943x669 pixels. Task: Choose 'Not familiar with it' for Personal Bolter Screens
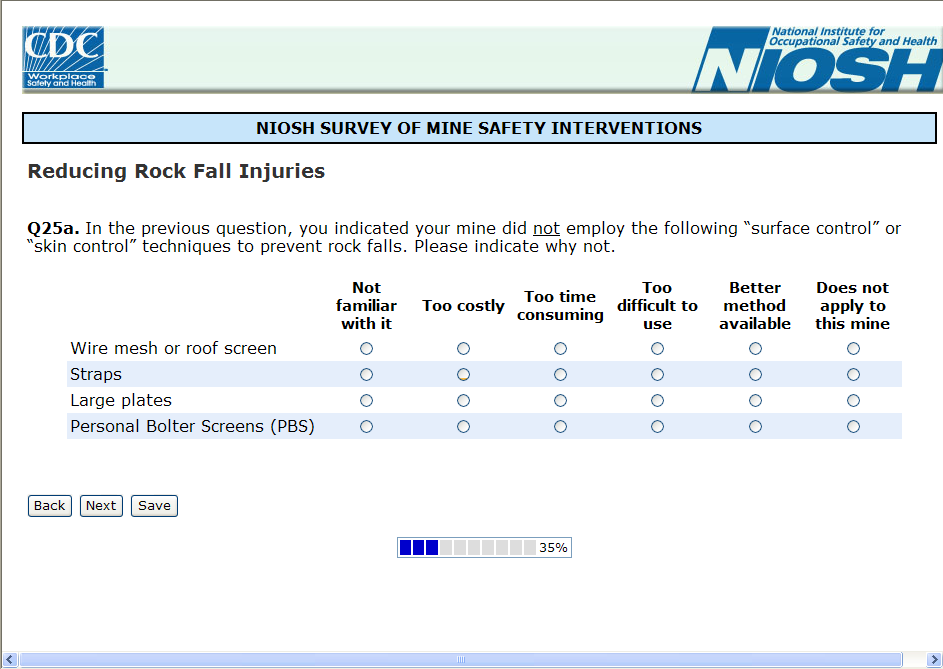(366, 427)
